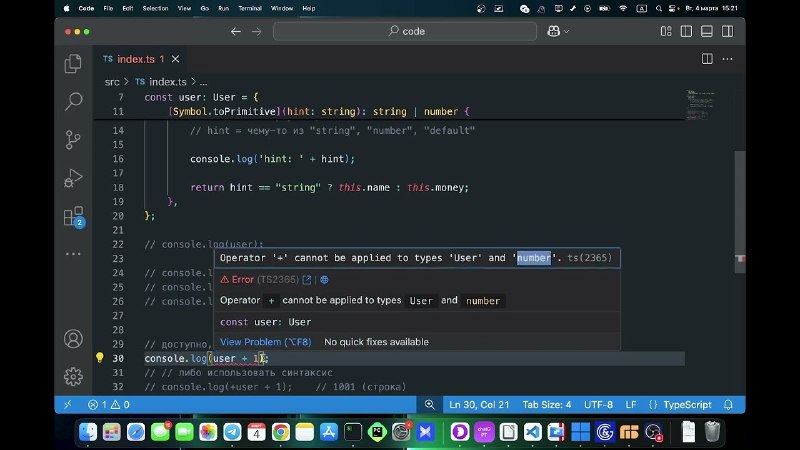Toggle the secondary side bar
Viewport: 800px width, 450px height.
728,32
